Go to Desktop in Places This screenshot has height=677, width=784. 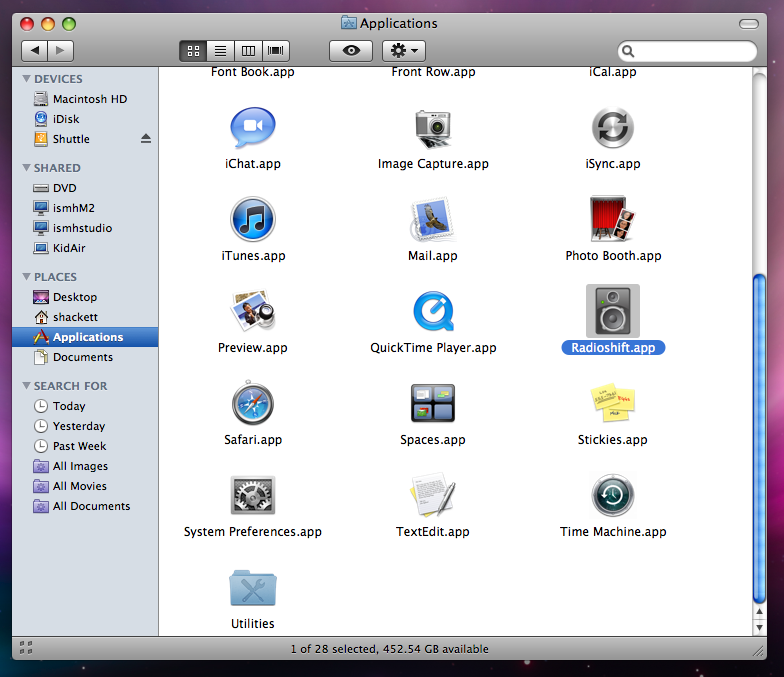pyautogui.click(x=85, y=297)
